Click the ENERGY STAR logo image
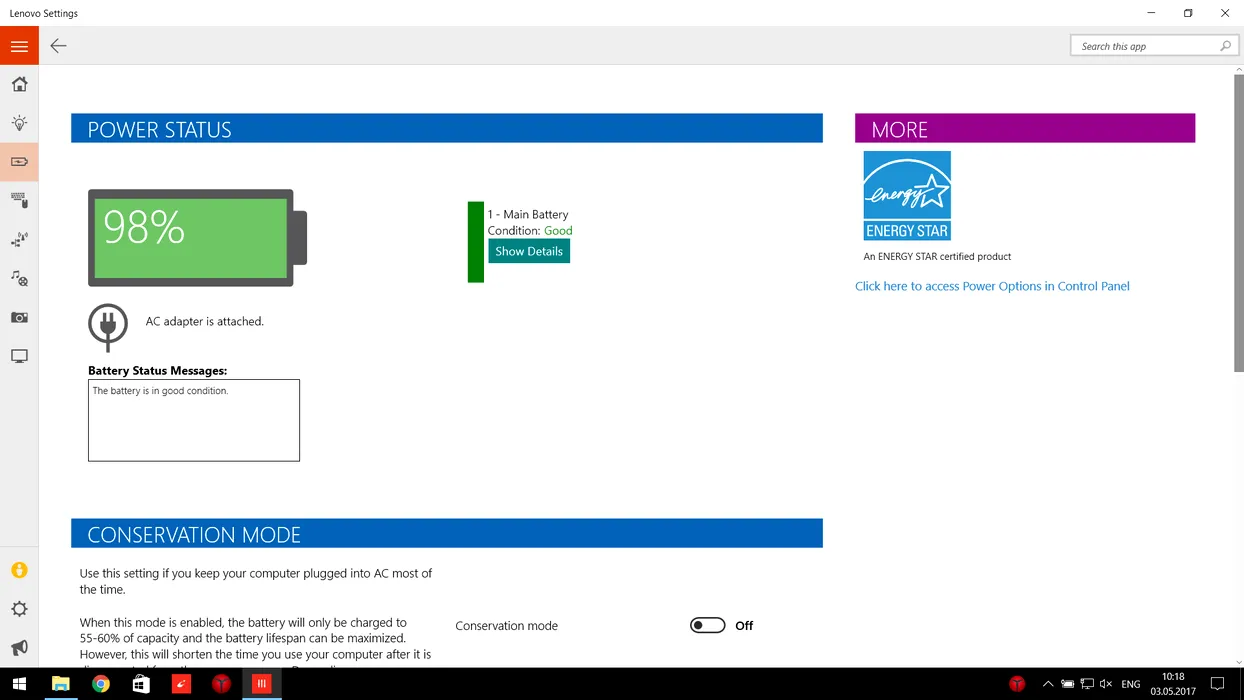 pos(907,196)
